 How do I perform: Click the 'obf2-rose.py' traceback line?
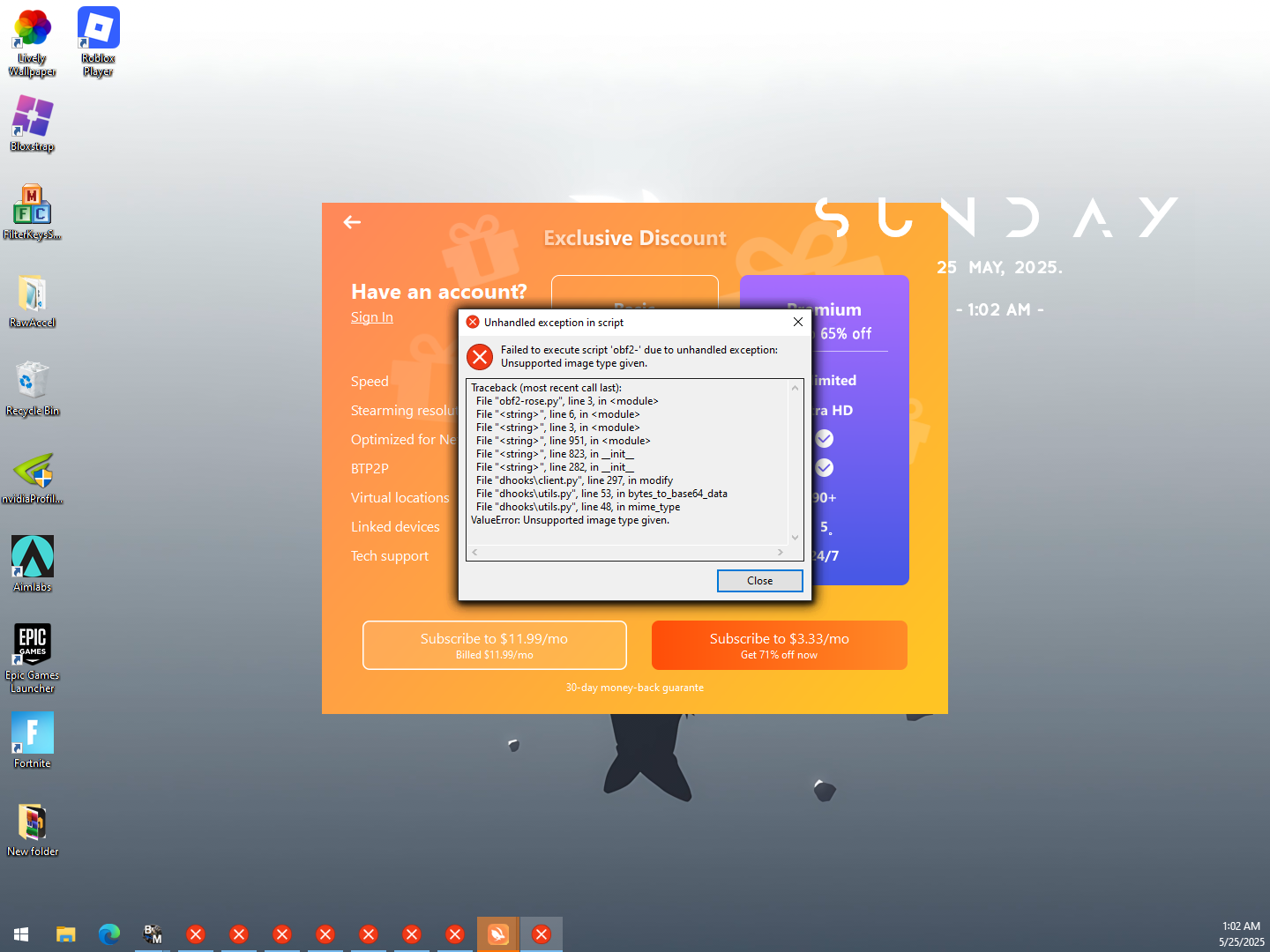[567, 401]
